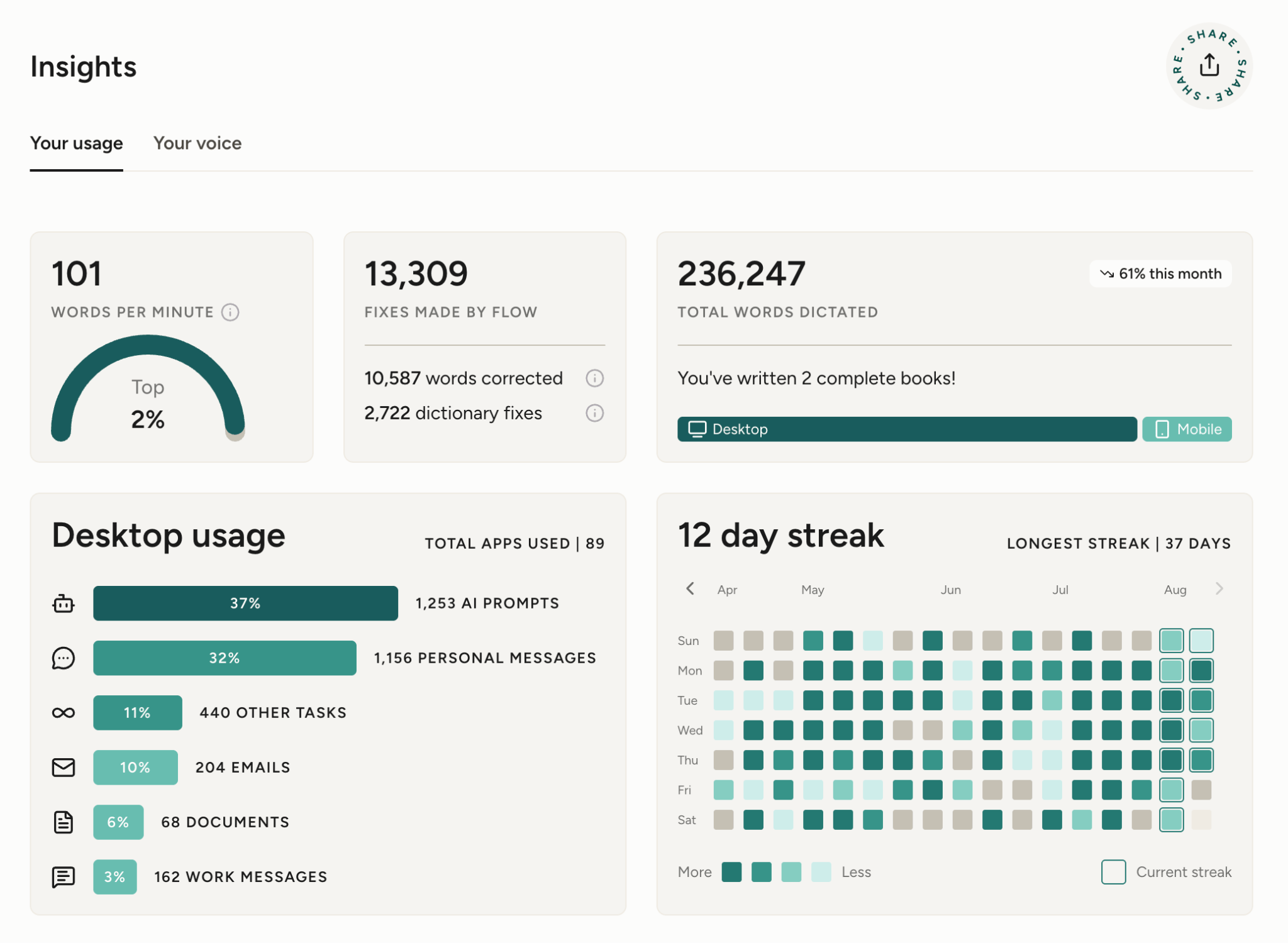Click the darkest 'More' legend swatch

coord(731,872)
